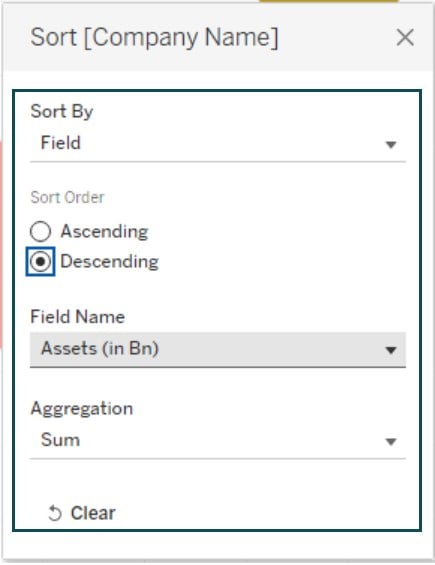Open the Sum aggregation dropdown
The height and width of the screenshot is (565, 435).
click(x=218, y=441)
